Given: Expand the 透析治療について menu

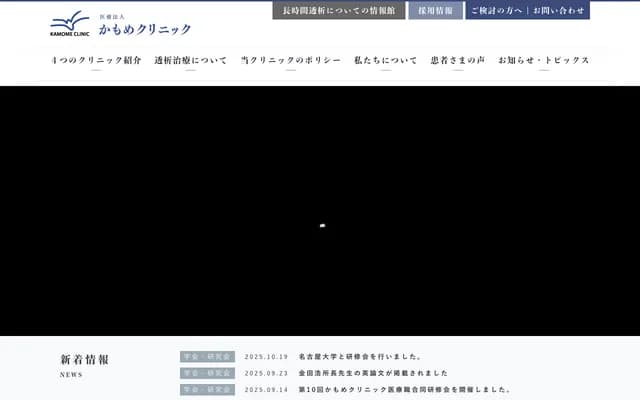Looking at the screenshot, I should click(190, 61).
